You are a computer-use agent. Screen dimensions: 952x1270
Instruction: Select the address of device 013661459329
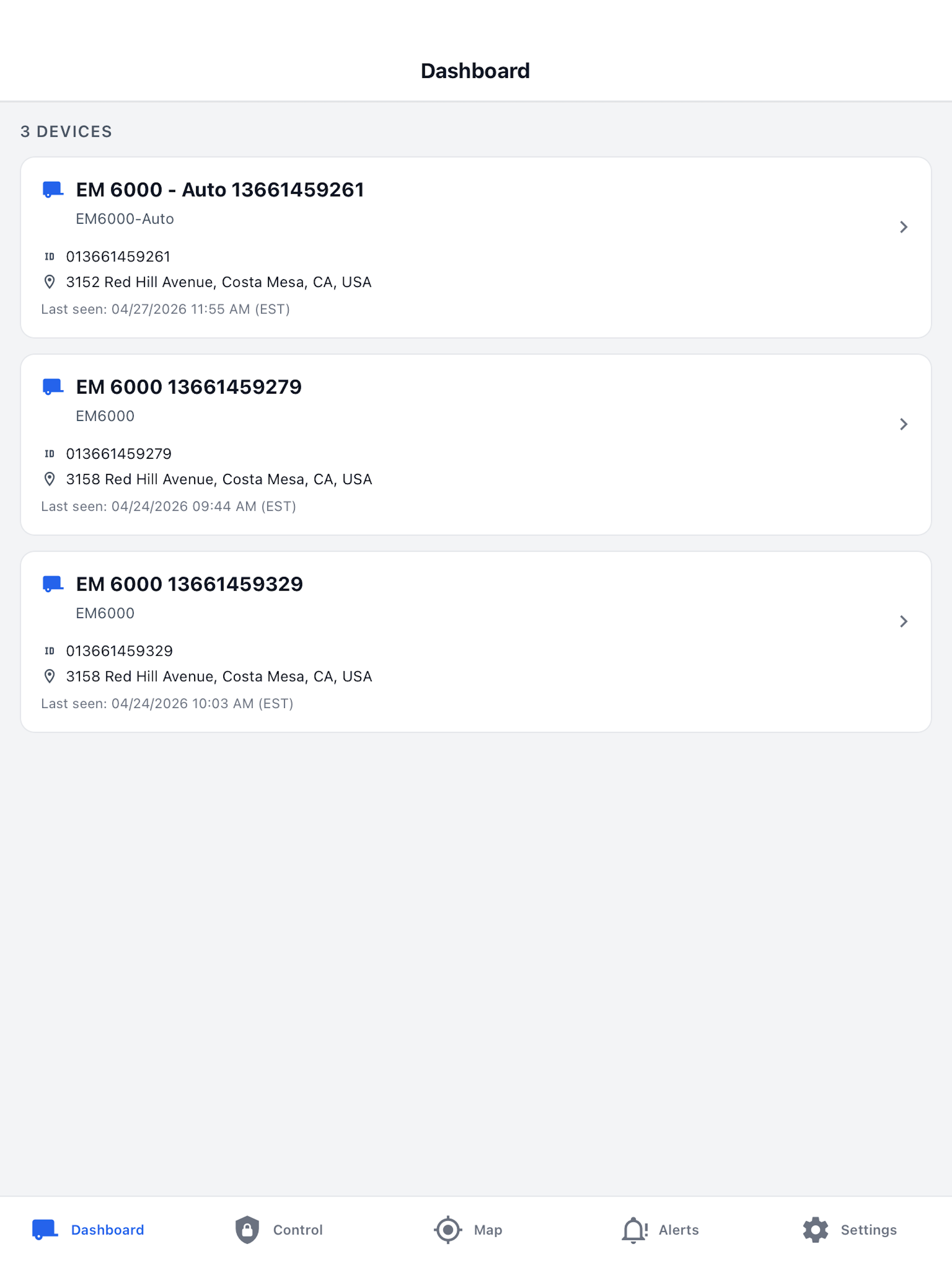coord(219,677)
